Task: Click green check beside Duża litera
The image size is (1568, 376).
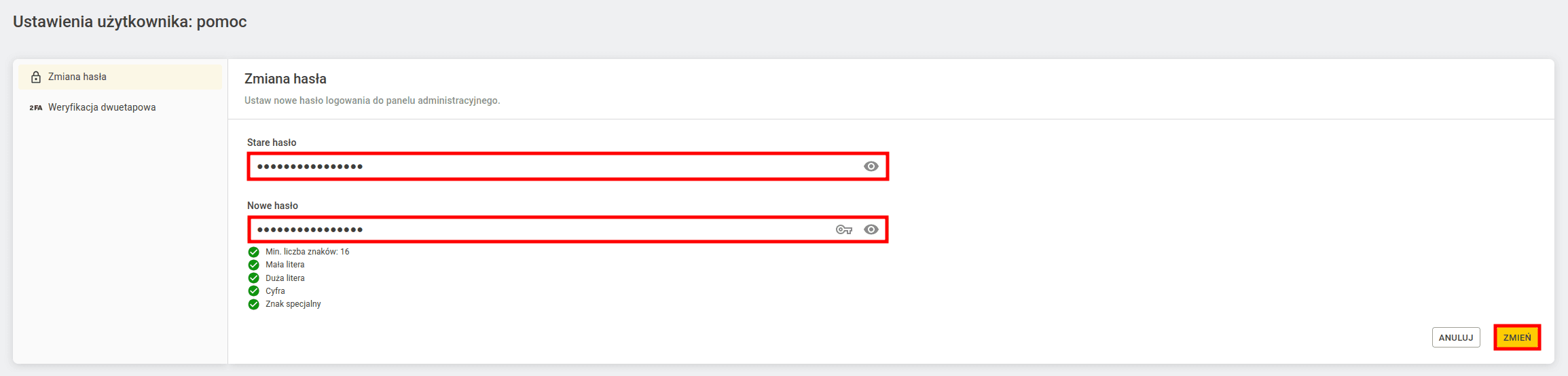Action: click(254, 278)
